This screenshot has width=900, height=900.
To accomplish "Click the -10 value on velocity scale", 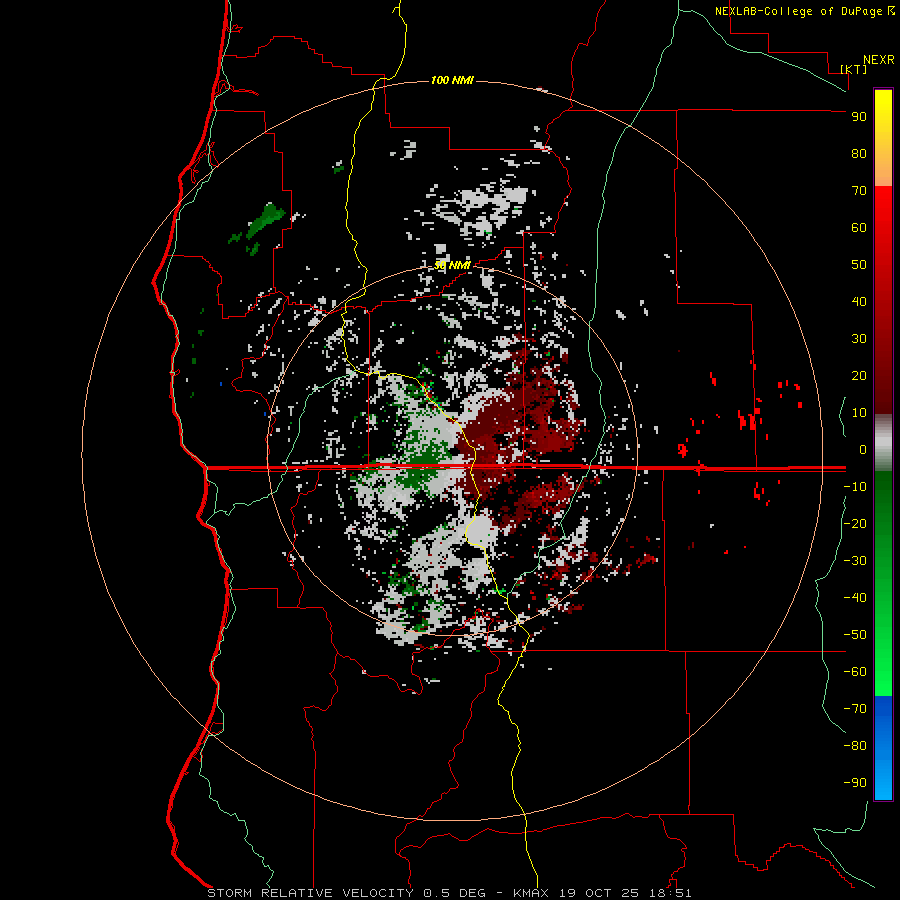I will tap(855, 487).
